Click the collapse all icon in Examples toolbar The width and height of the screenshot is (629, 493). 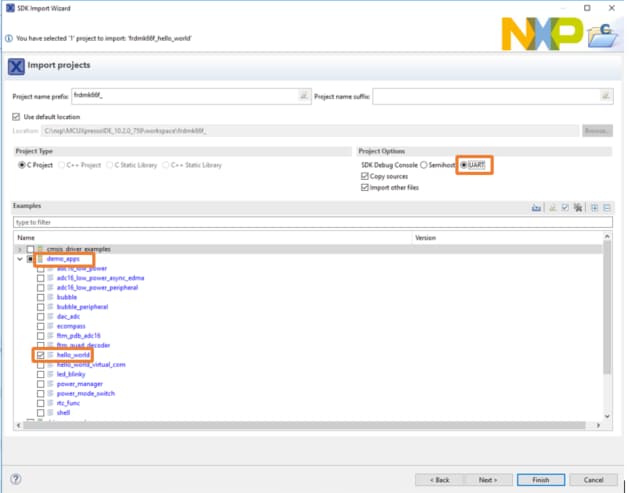pos(606,207)
